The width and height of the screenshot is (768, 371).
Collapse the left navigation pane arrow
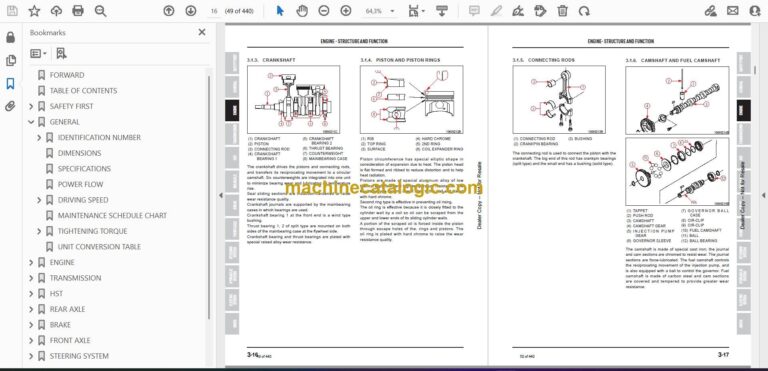pos(220,195)
